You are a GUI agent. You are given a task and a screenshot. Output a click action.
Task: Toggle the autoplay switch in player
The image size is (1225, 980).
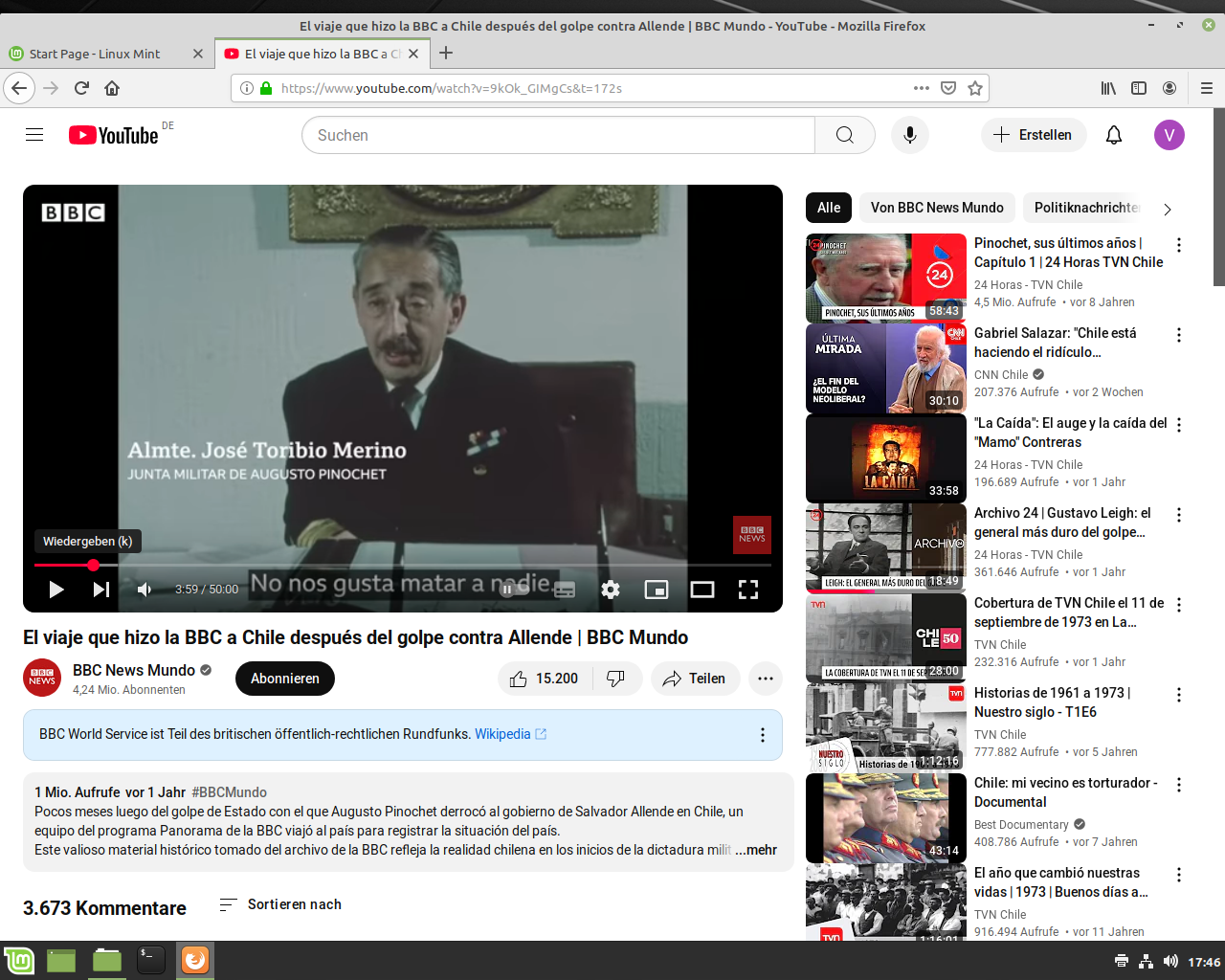pos(515,590)
